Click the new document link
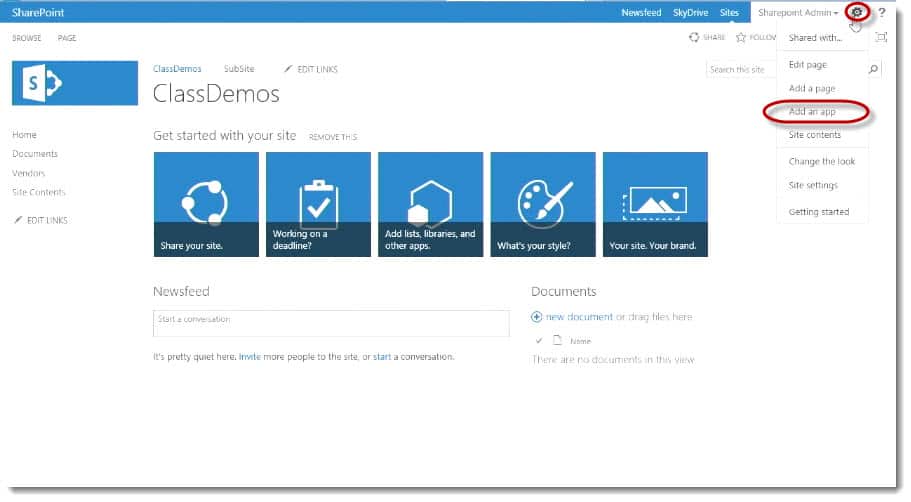The height and width of the screenshot is (502, 911). coord(579,317)
